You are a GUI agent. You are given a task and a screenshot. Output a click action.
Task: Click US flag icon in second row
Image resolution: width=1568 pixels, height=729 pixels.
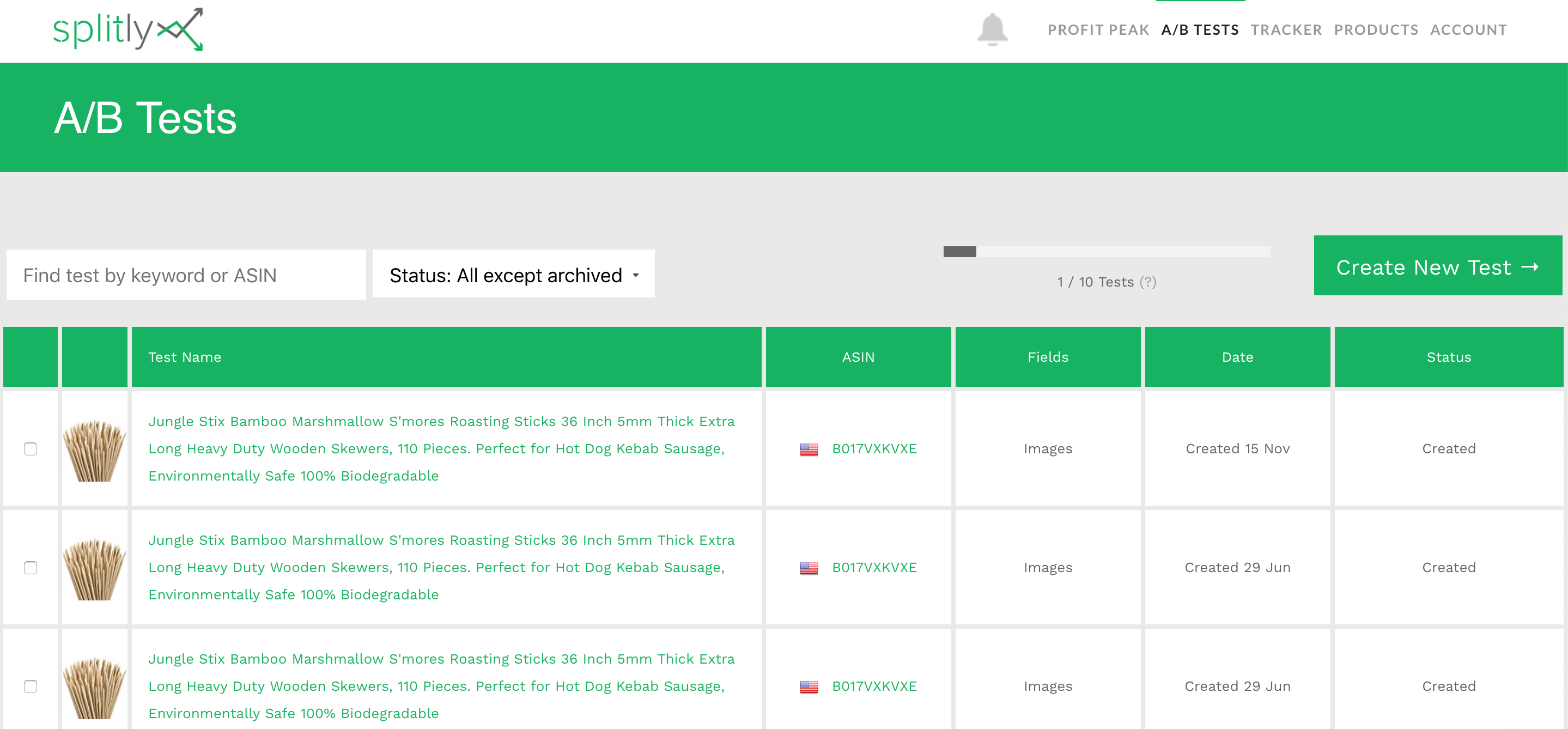(809, 568)
